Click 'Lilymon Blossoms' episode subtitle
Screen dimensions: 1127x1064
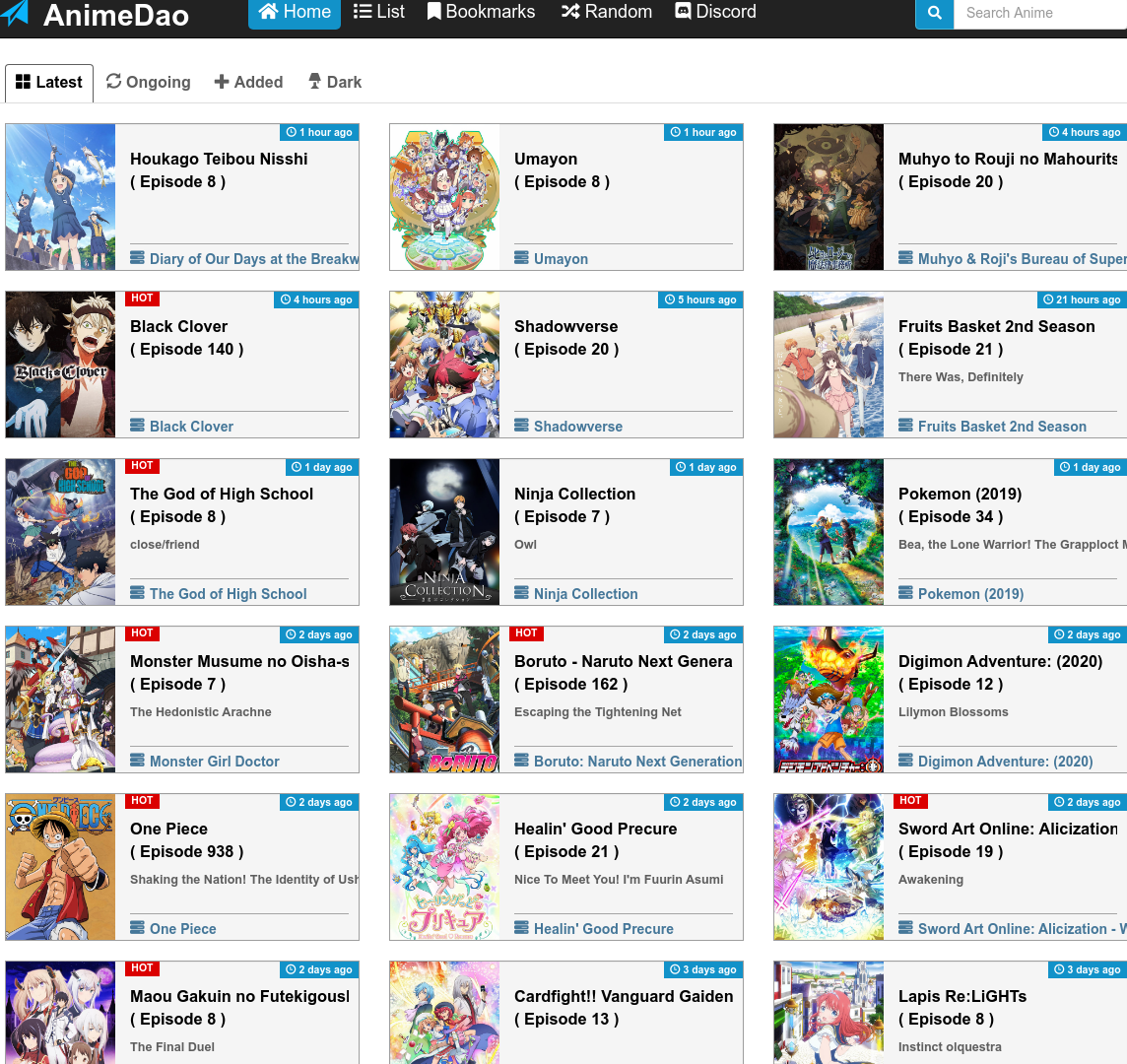(953, 712)
